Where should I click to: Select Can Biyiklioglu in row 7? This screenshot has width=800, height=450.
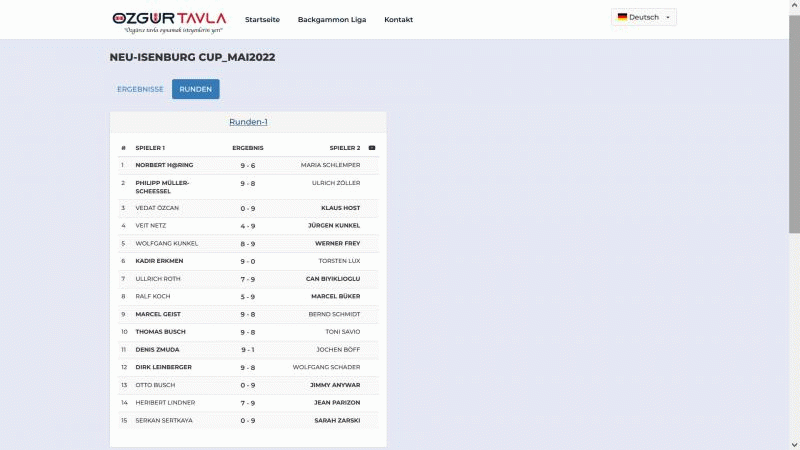point(333,279)
